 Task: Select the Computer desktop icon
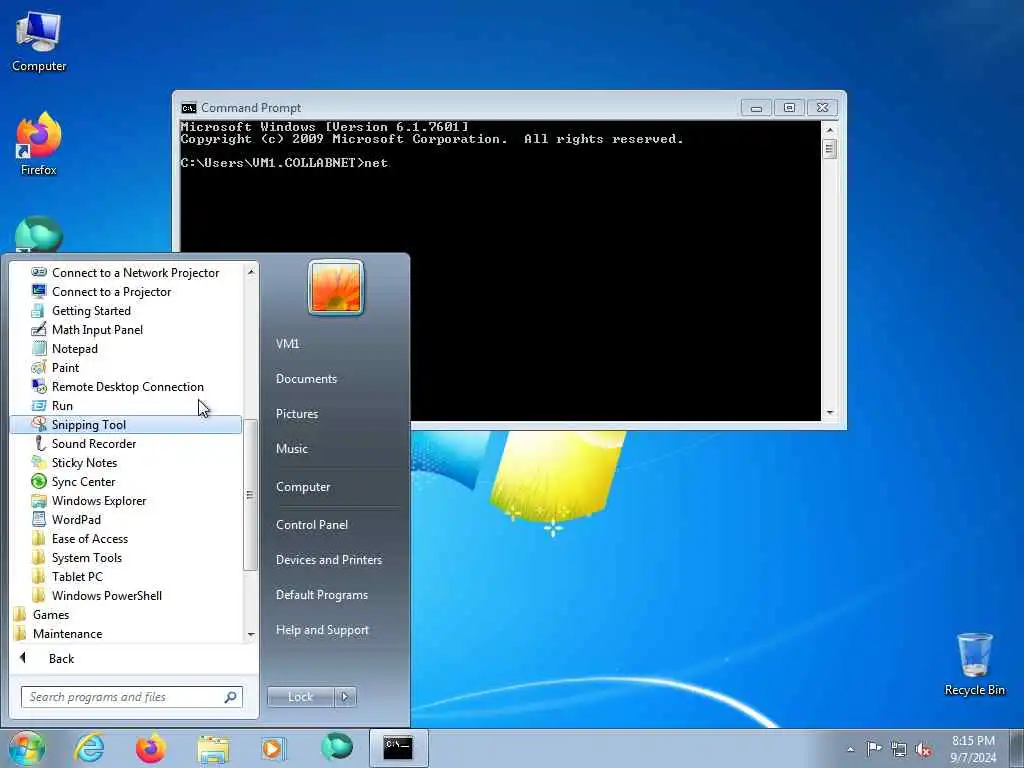39,42
